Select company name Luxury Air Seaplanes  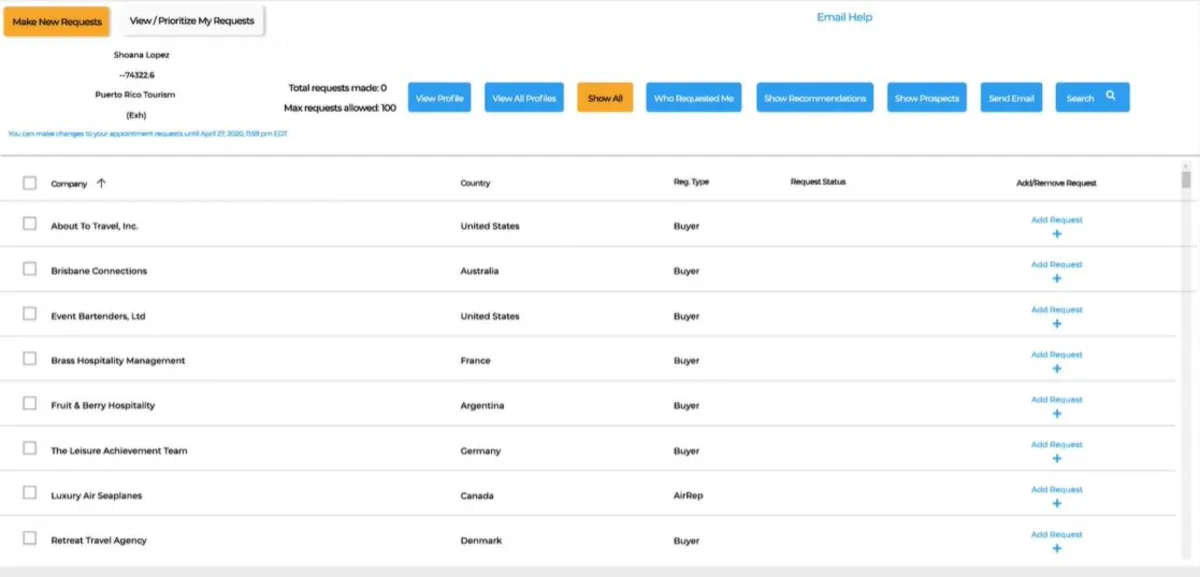pyautogui.click(x=97, y=496)
